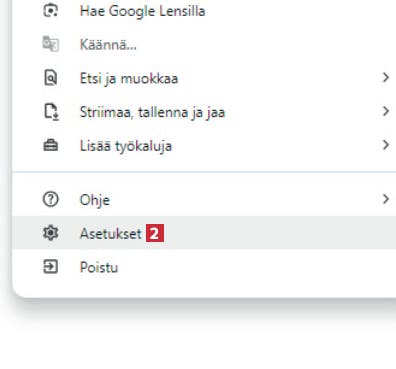The image size is (396, 369).
Task: Click the Striimaa, tallenna ja jaa label
Action: click(x=152, y=112)
